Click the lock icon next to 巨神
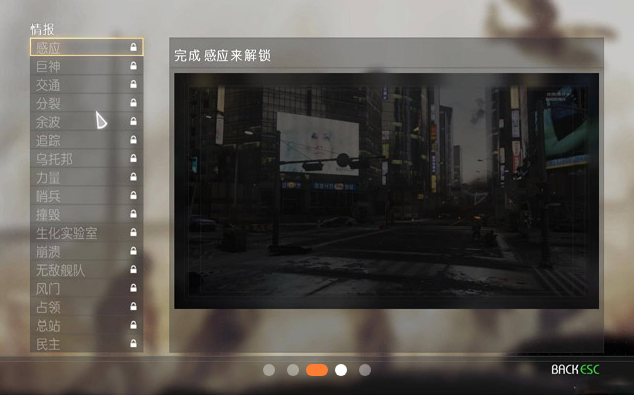 [x=133, y=65]
